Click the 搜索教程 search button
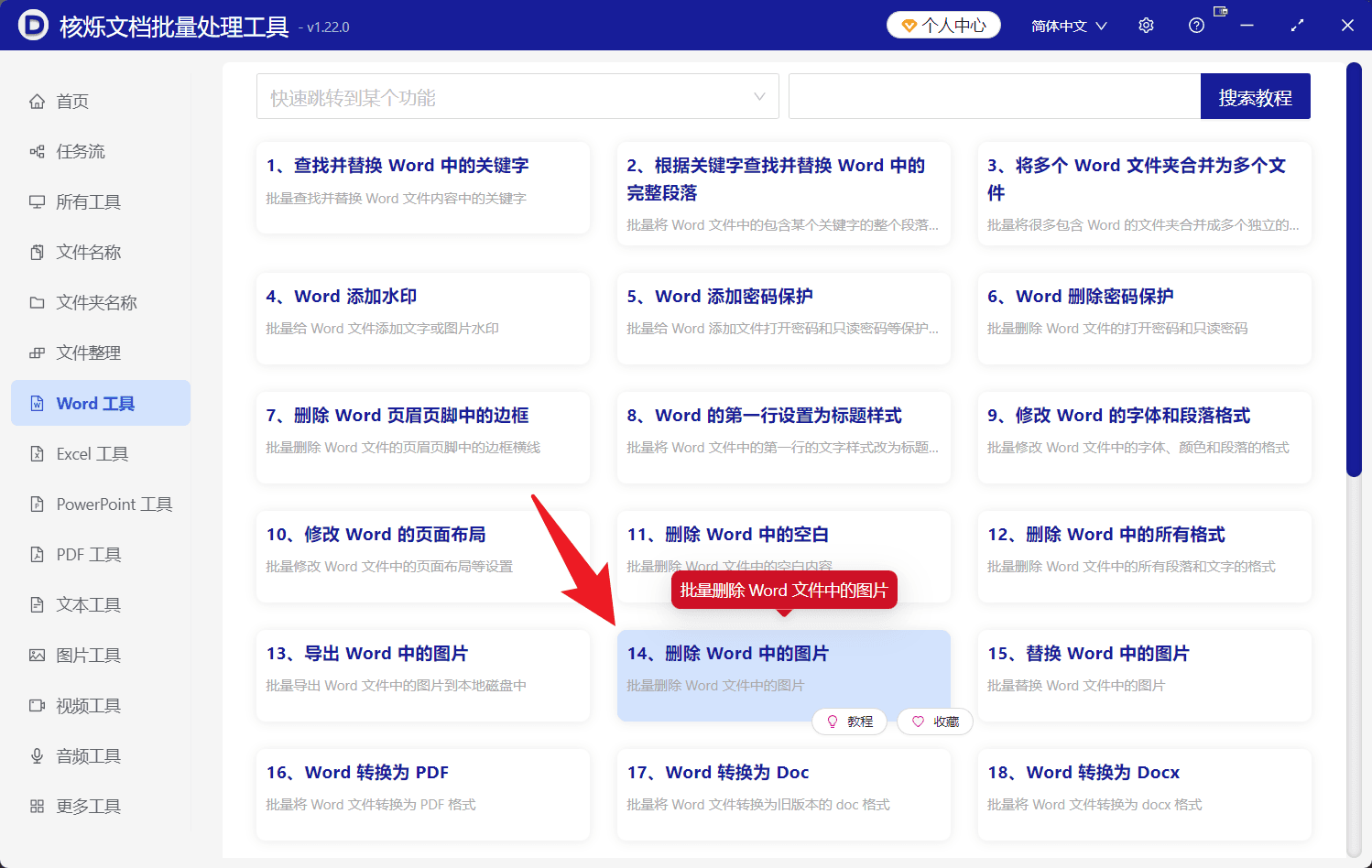Screen dimensions: 1372x868 1255,95
